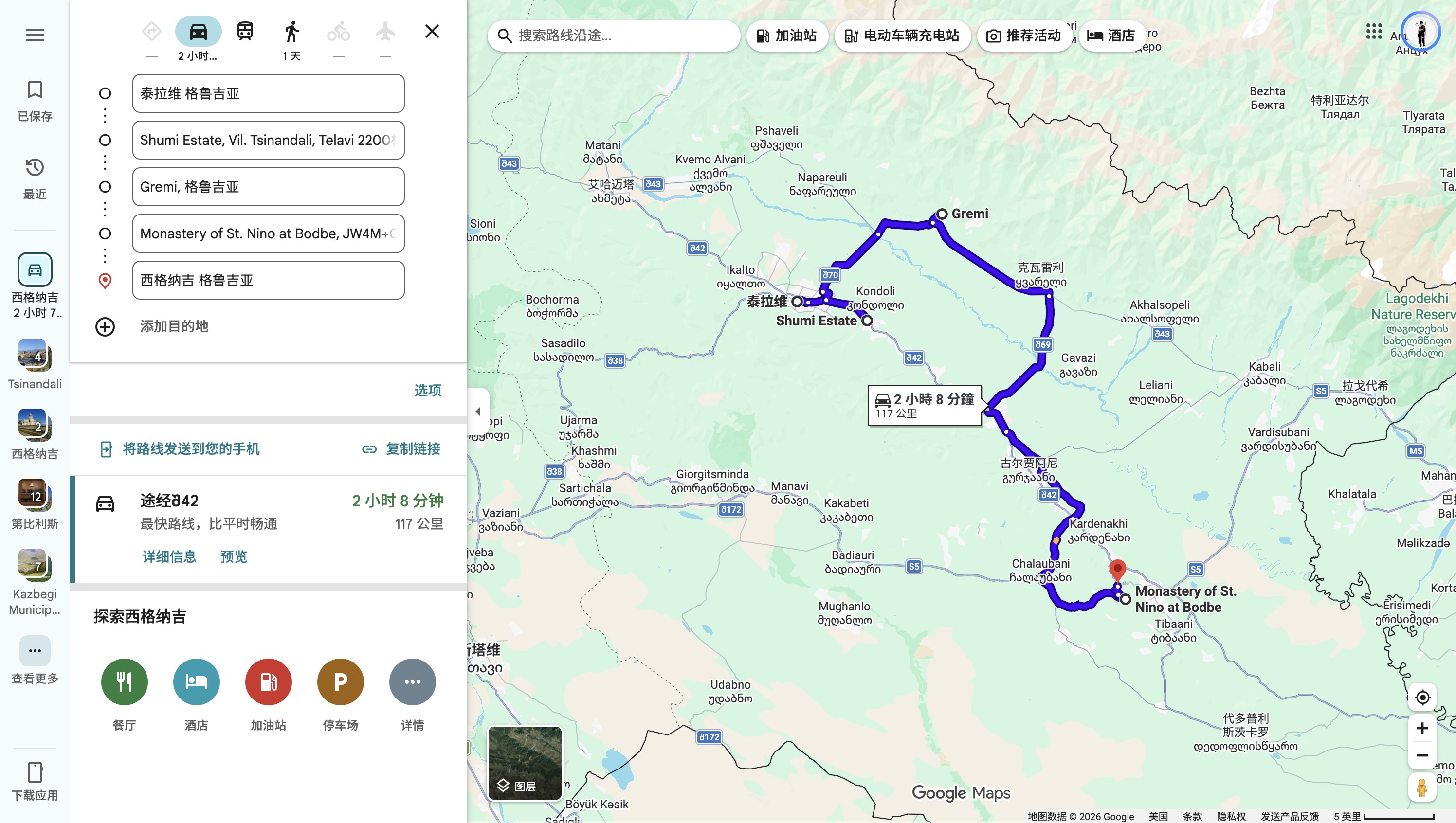The height and width of the screenshot is (823, 1456).
Task: Close the directions panel
Action: click(x=432, y=32)
